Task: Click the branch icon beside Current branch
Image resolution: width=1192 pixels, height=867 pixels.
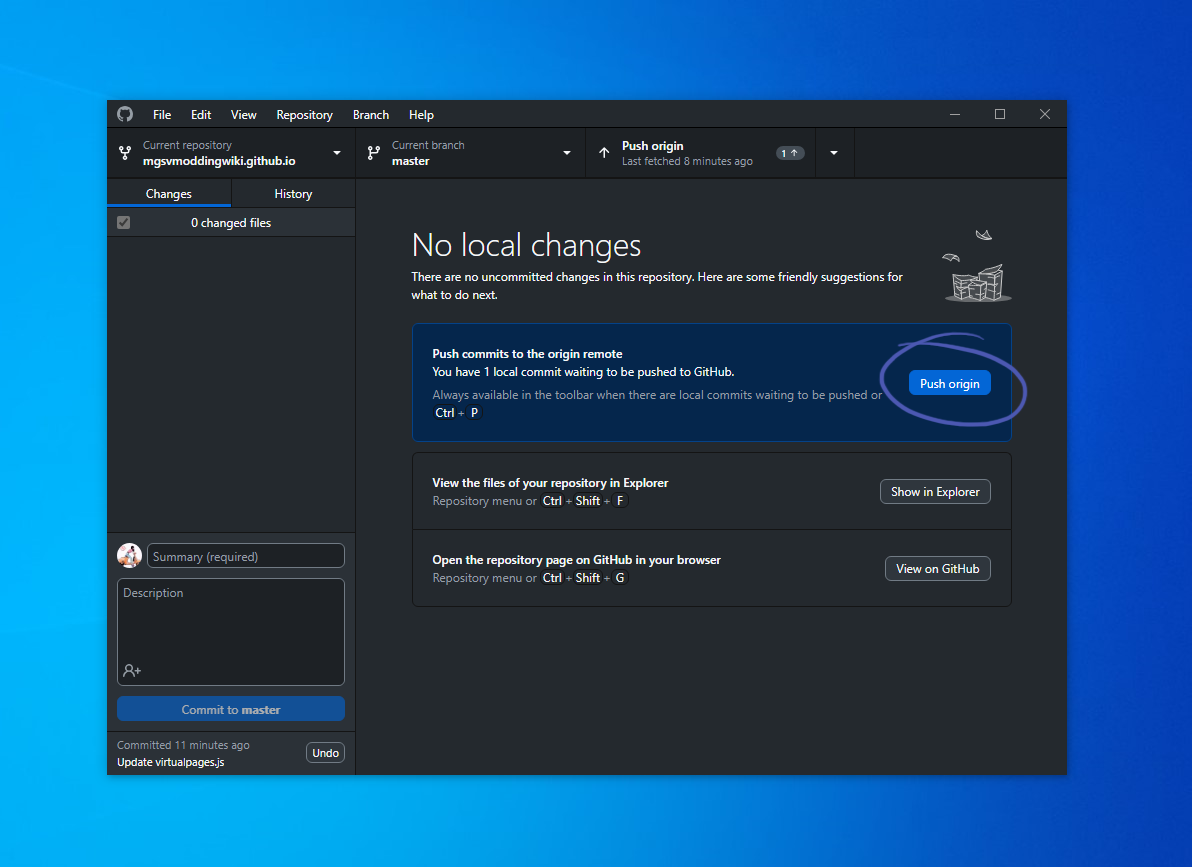Action: 374,152
